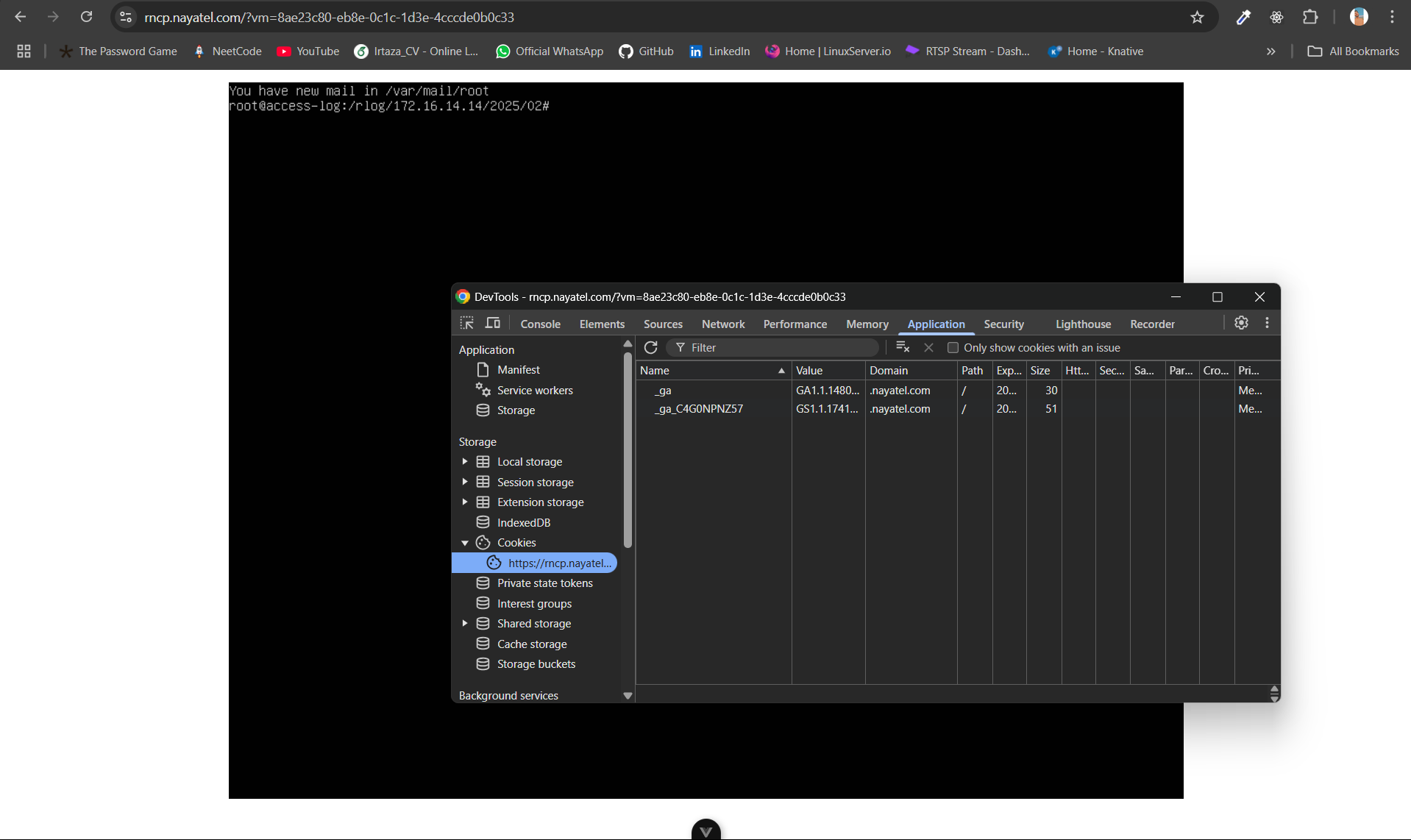Screen dimensions: 1411x840
Task: Open the Home - Knative bookmark
Action: coord(1095,51)
